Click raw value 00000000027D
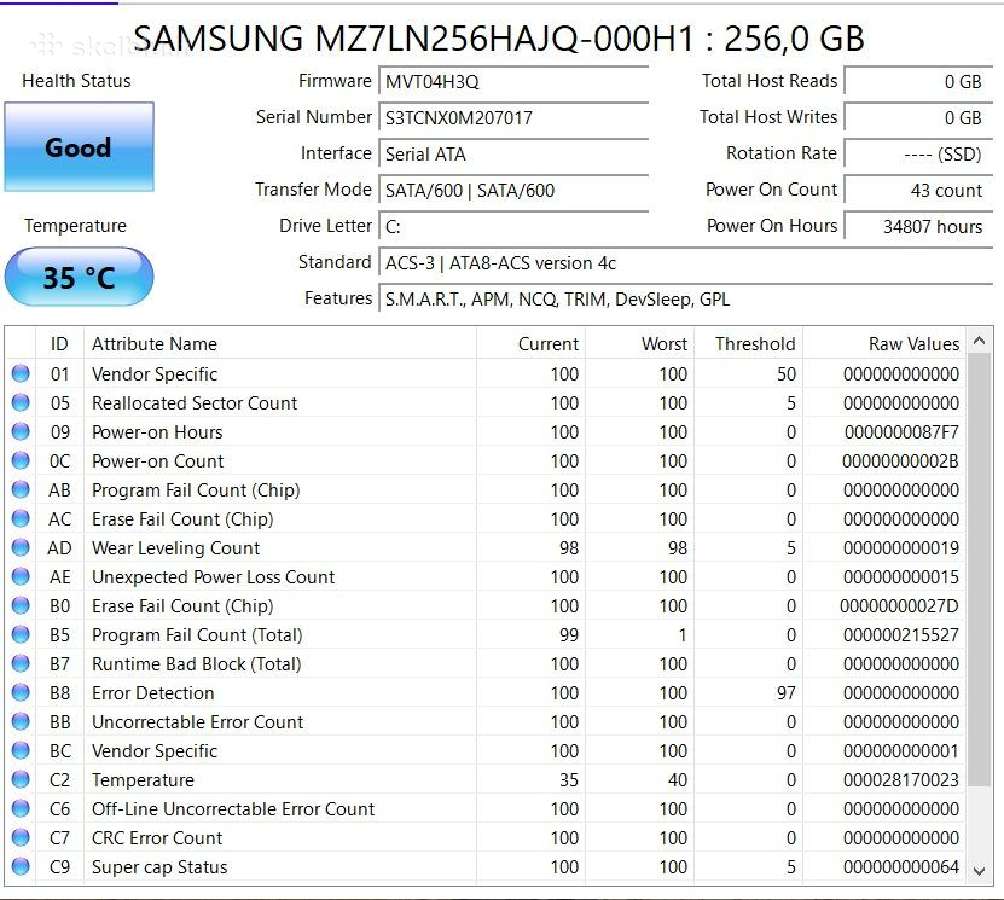 899,606
